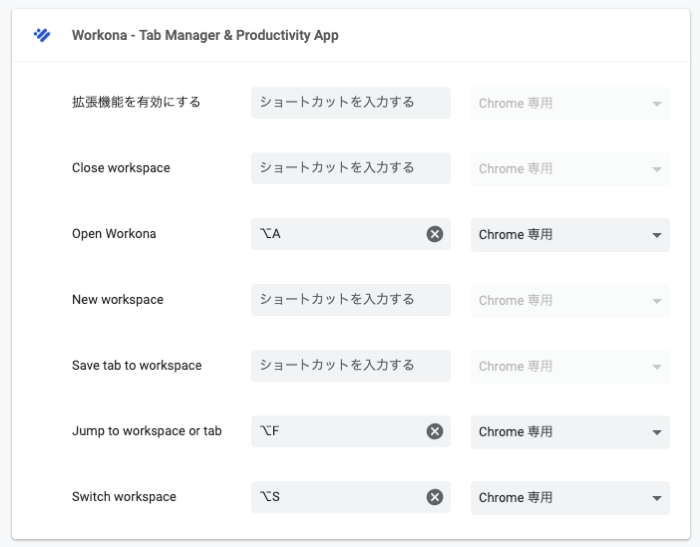Clear the Open Workona shortcut
Screen dimensions: 700x547
pos(434,234)
